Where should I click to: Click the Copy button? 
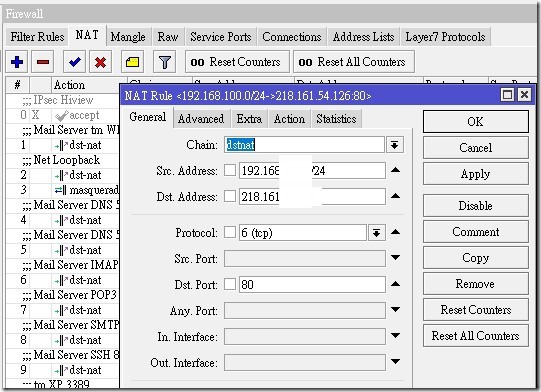tap(475, 258)
